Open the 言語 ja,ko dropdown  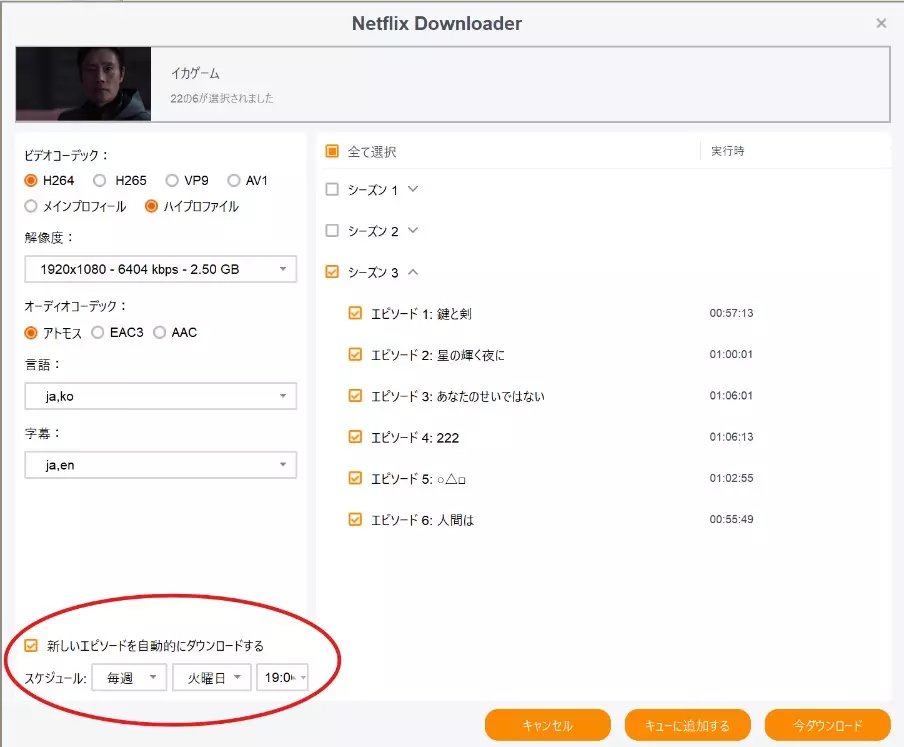(160, 396)
